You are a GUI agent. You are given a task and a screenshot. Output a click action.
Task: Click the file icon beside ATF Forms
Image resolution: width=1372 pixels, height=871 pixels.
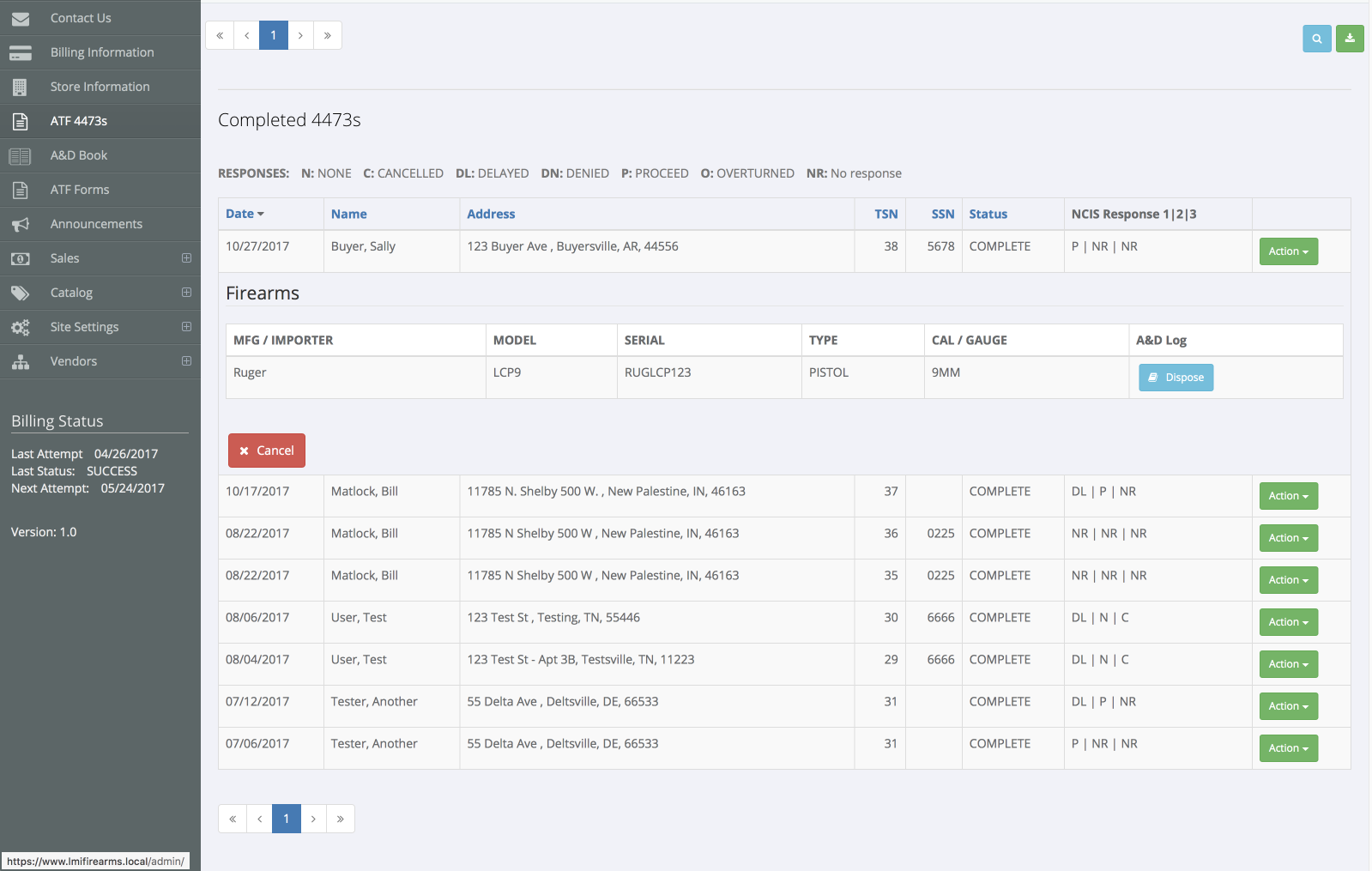tap(21, 190)
